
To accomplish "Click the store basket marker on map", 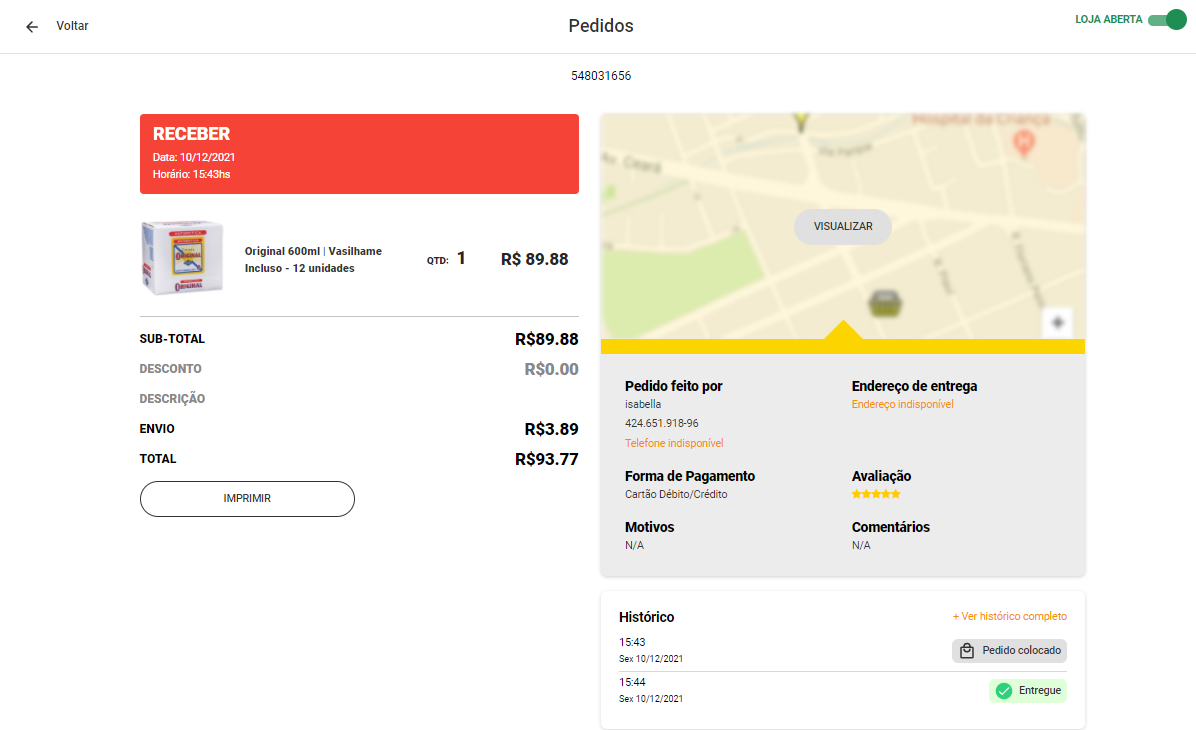I will pos(883,301).
